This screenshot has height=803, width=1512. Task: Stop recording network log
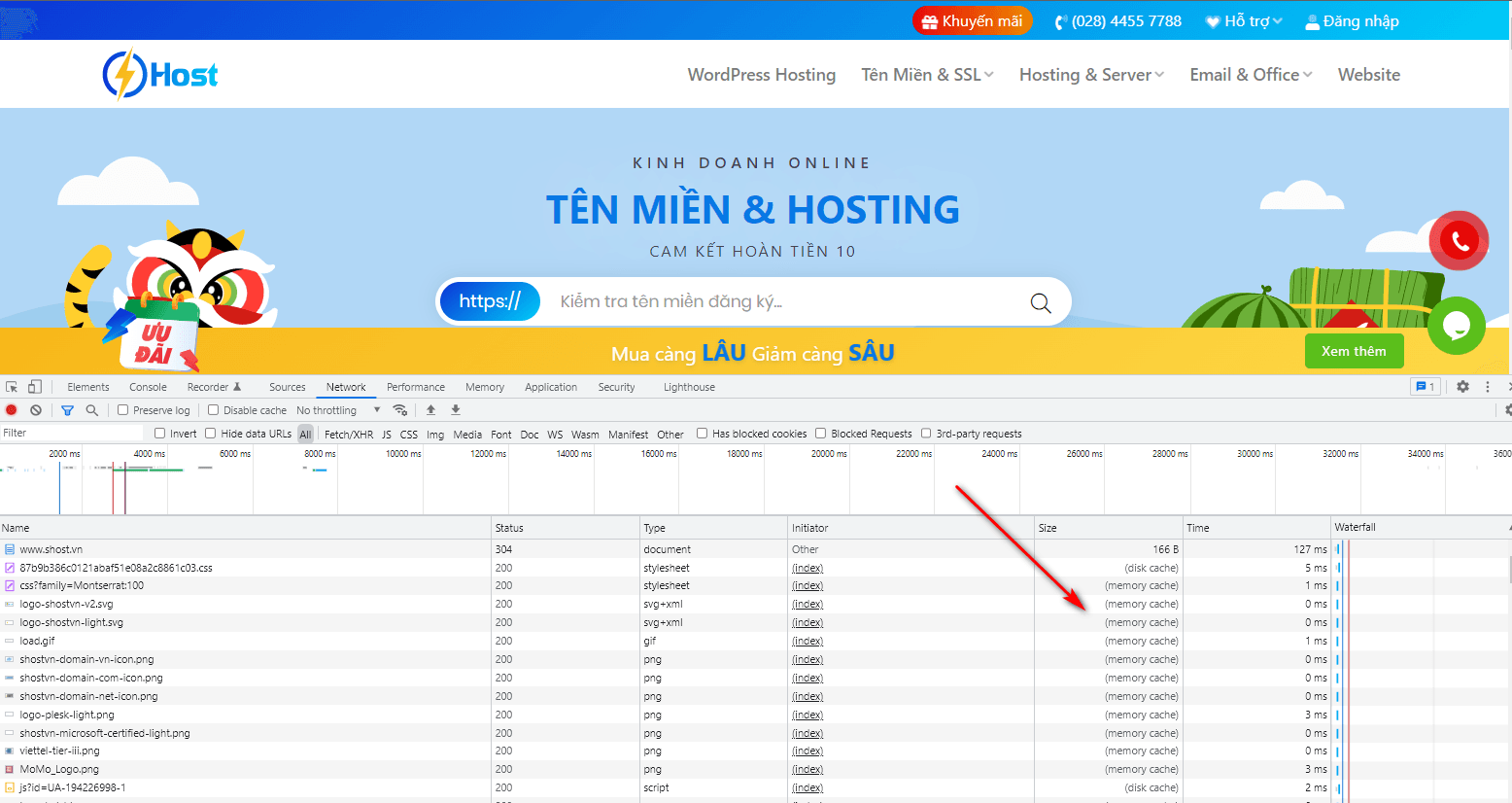coord(11,409)
